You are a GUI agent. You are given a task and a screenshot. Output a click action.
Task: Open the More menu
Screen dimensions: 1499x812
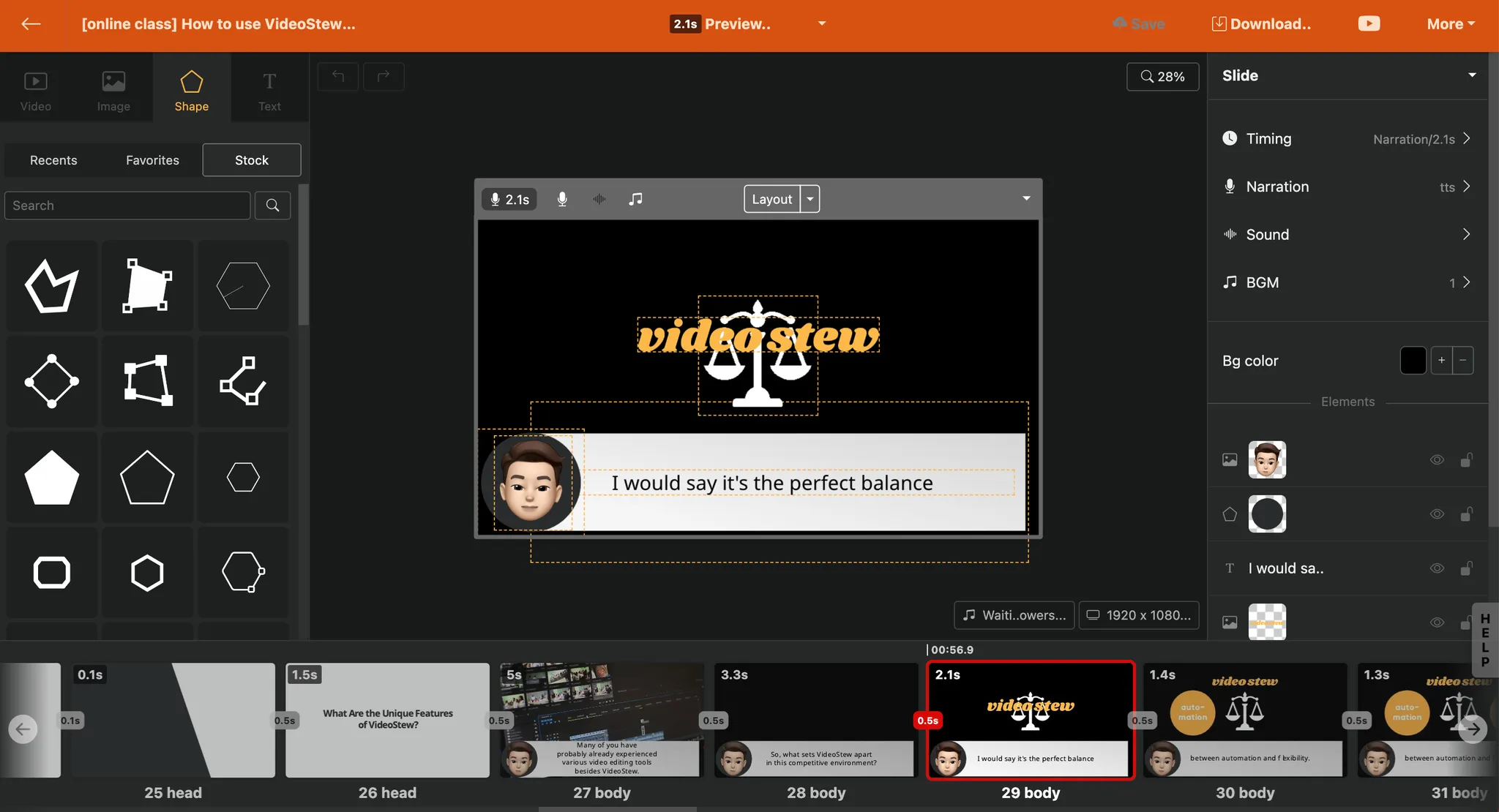1451,24
